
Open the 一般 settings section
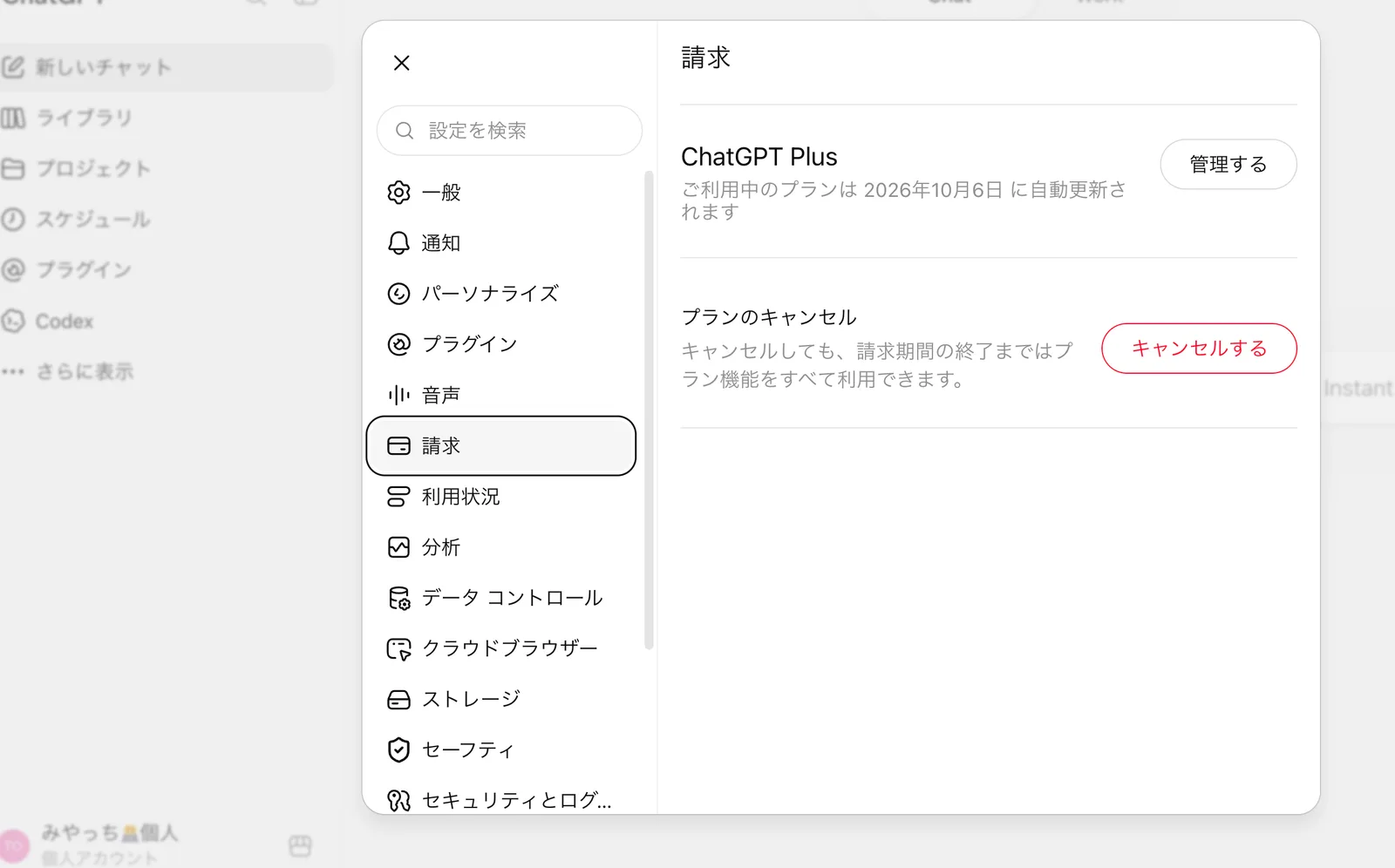point(501,193)
